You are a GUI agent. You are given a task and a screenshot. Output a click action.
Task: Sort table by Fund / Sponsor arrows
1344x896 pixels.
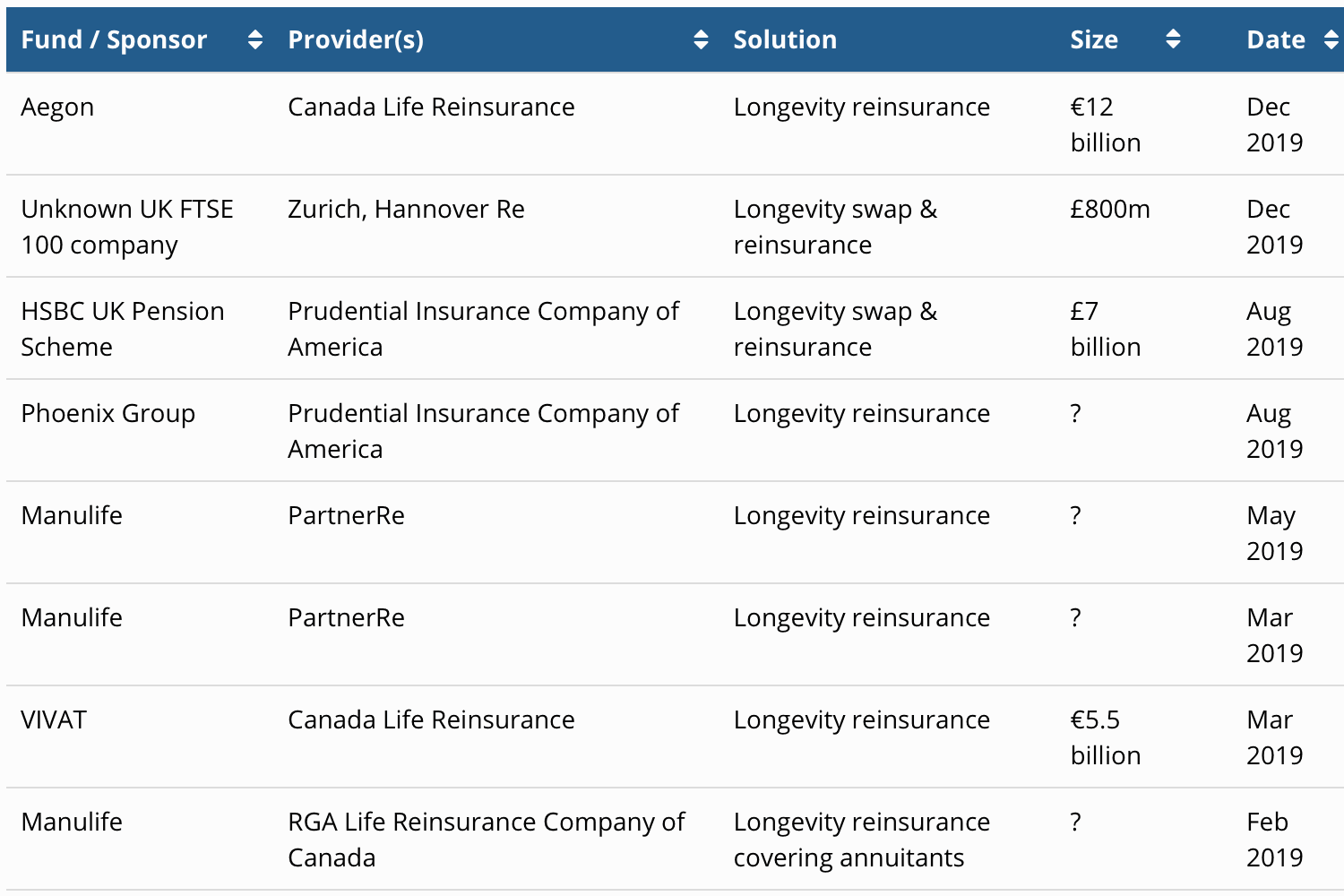point(255,39)
